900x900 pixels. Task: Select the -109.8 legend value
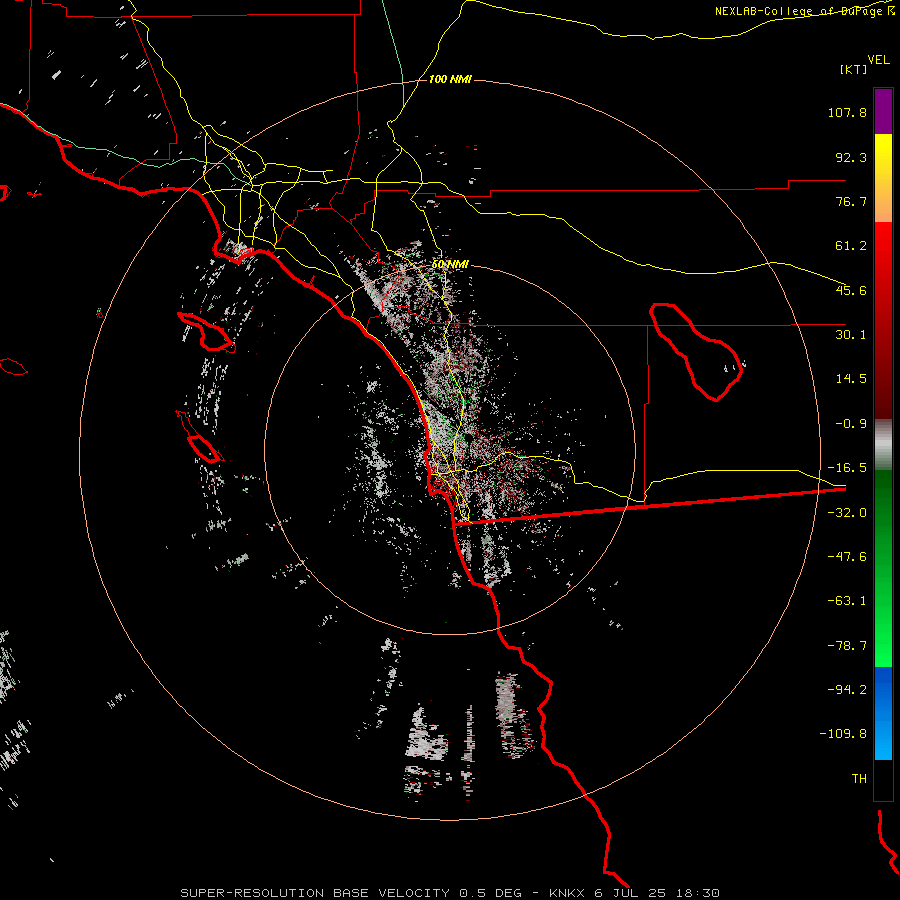pyautogui.click(x=843, y=734)
